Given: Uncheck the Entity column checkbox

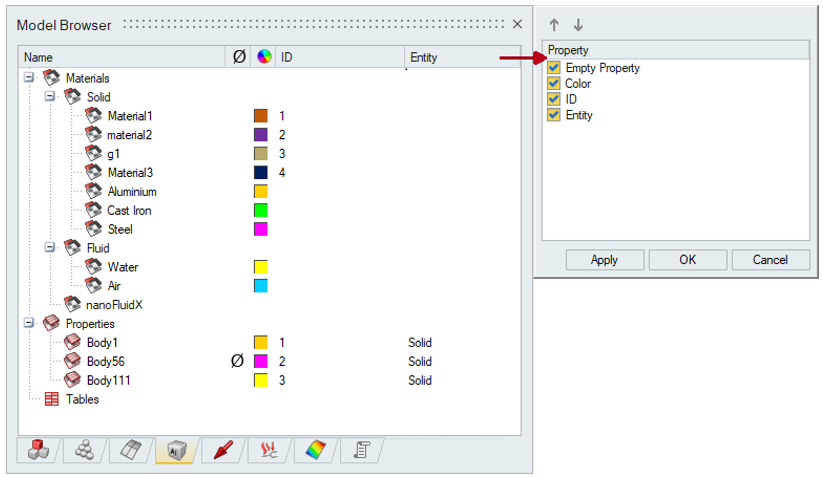Looking at the screenshot, I should [x=553, y=115].
